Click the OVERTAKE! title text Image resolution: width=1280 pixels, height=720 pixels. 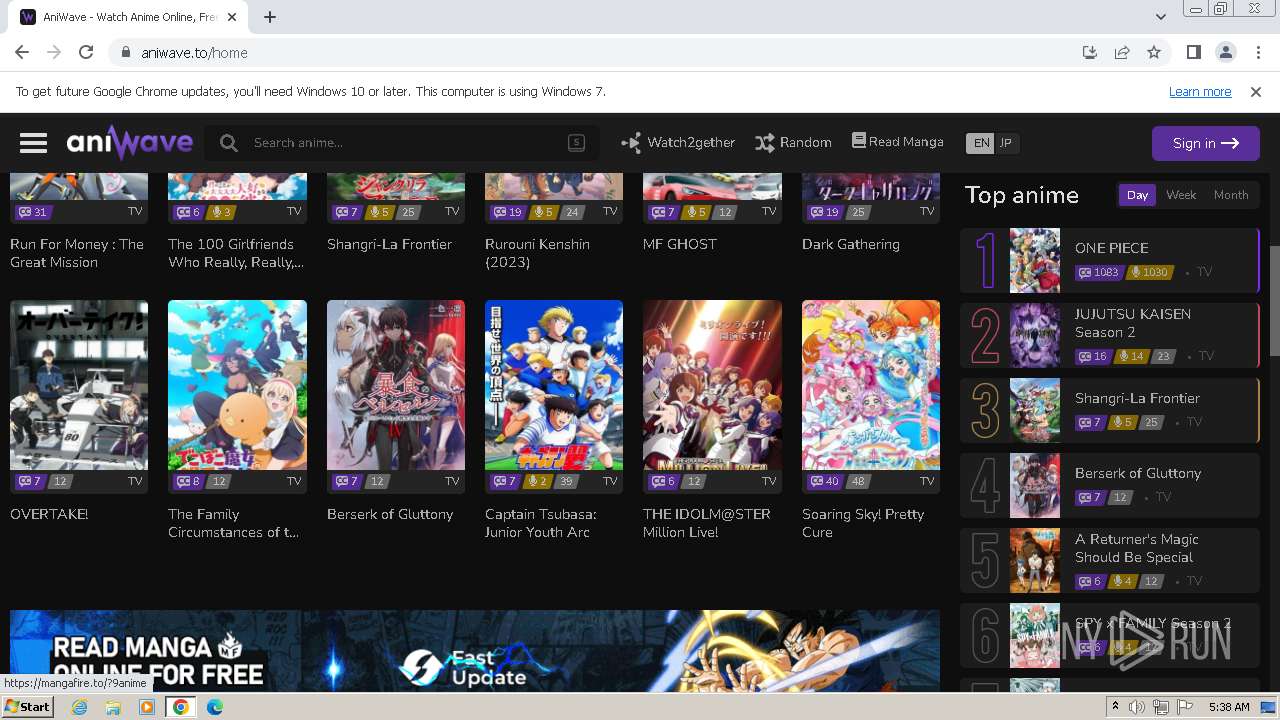[49, 514]
